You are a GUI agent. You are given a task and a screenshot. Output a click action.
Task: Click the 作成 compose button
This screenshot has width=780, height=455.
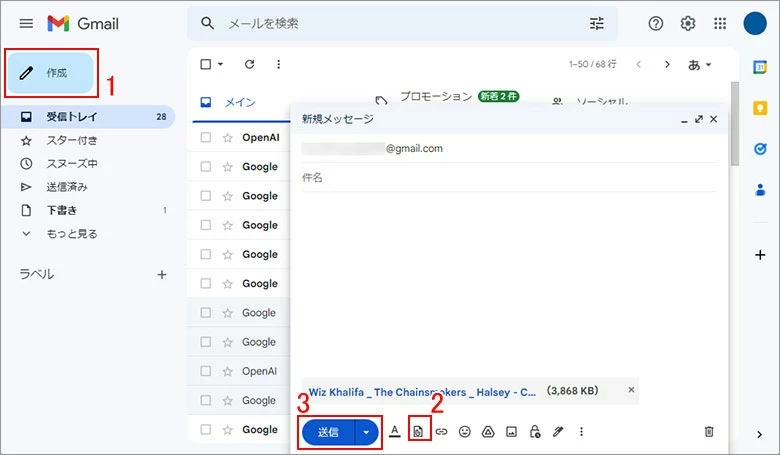point(50,73)
